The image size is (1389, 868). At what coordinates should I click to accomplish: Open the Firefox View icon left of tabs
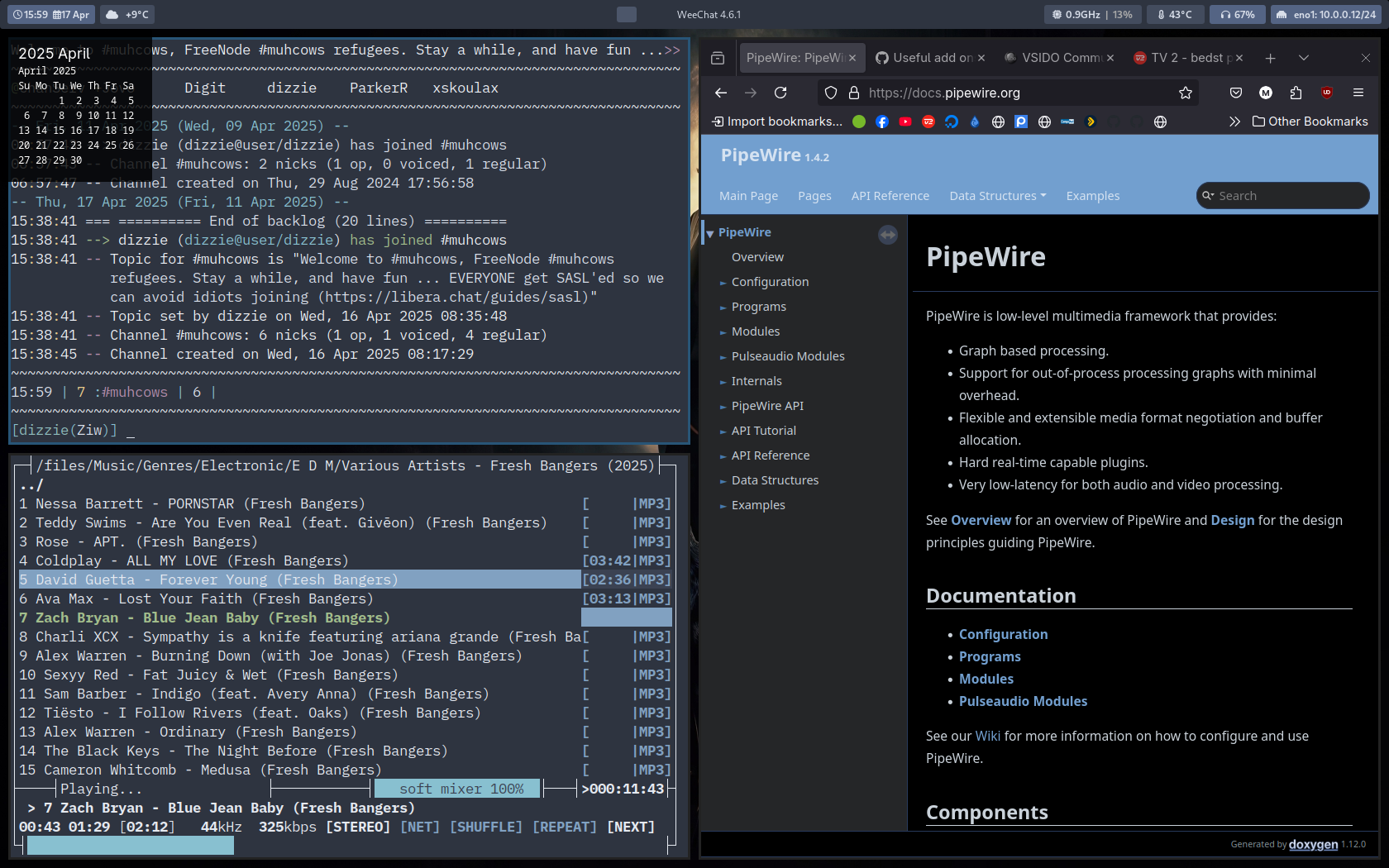click(x=718, y=58)
